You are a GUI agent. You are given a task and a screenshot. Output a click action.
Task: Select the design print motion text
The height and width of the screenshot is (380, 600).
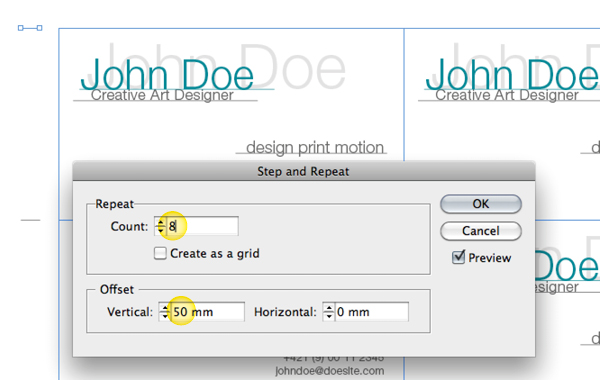tap(315, 147)
